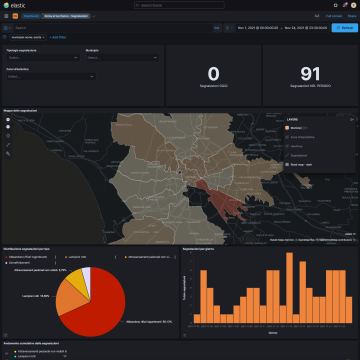The height and width of the screenshot is (360, 360).
Task: Click the Lampioni rotti legend color
Action: (66, 257)
